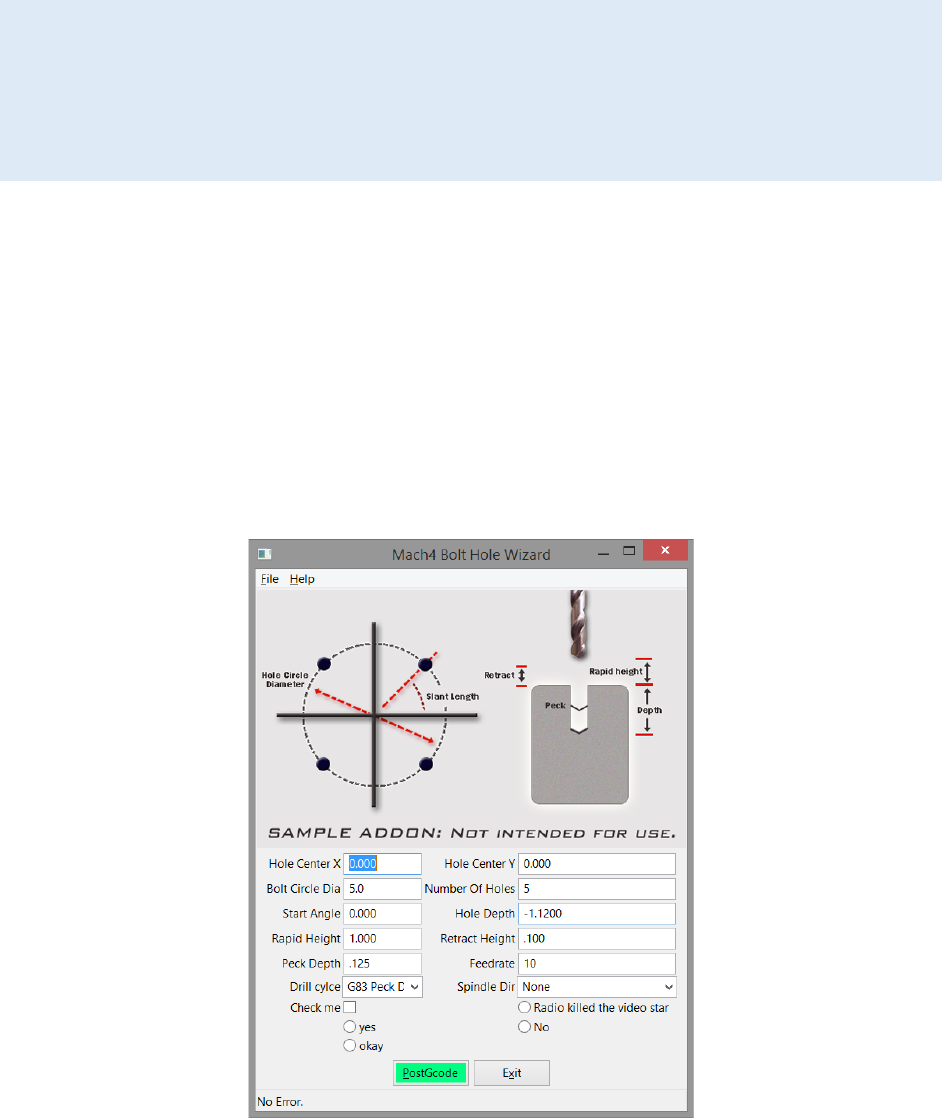The width and height of the screenshot is (942, 1118).
Task: Click the Number Of Holes field
Action: 597,888
